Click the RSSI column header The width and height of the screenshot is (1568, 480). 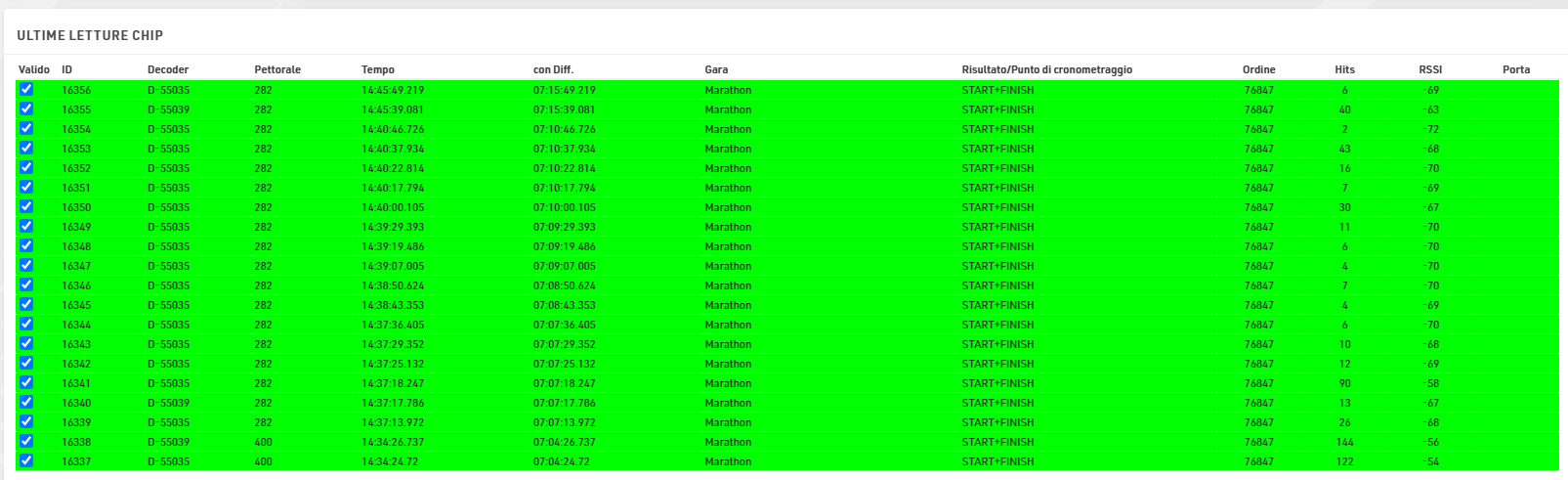pos(1430,69)
